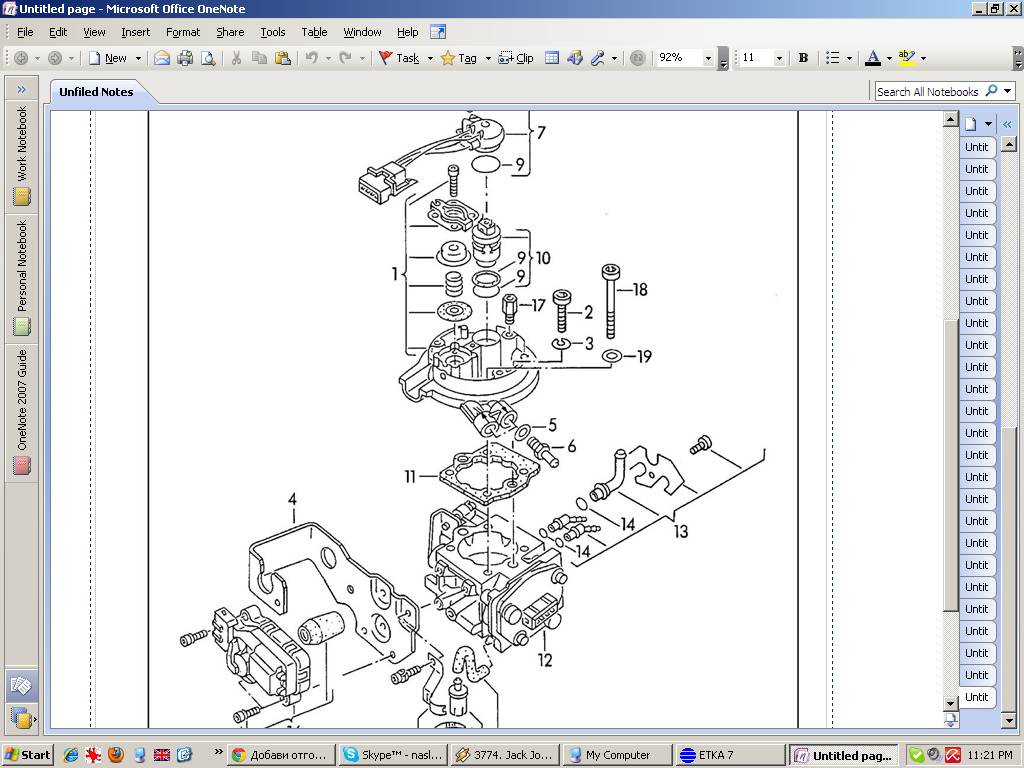Click the font color A swatch

point(873,58)
